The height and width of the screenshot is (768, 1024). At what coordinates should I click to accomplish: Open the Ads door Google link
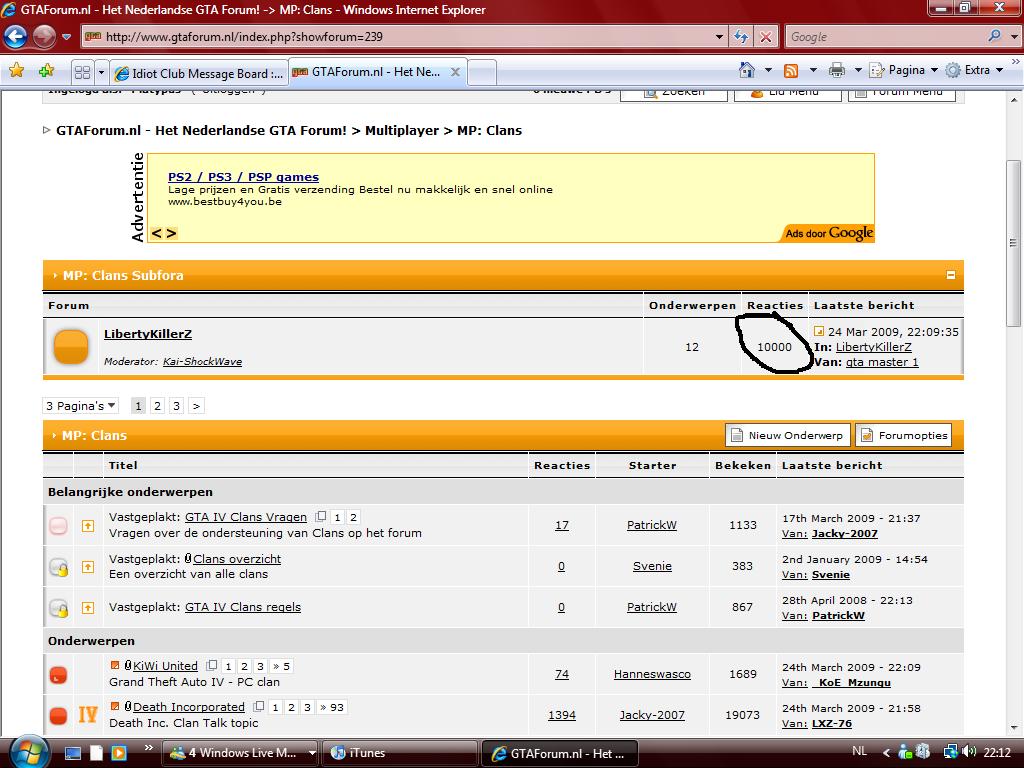click(829, 233)
